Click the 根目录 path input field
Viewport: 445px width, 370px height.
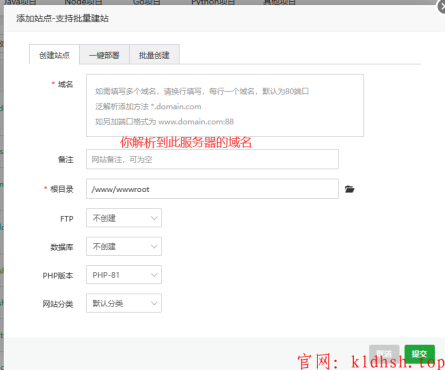pyautogui.click(x=212, y=189)
